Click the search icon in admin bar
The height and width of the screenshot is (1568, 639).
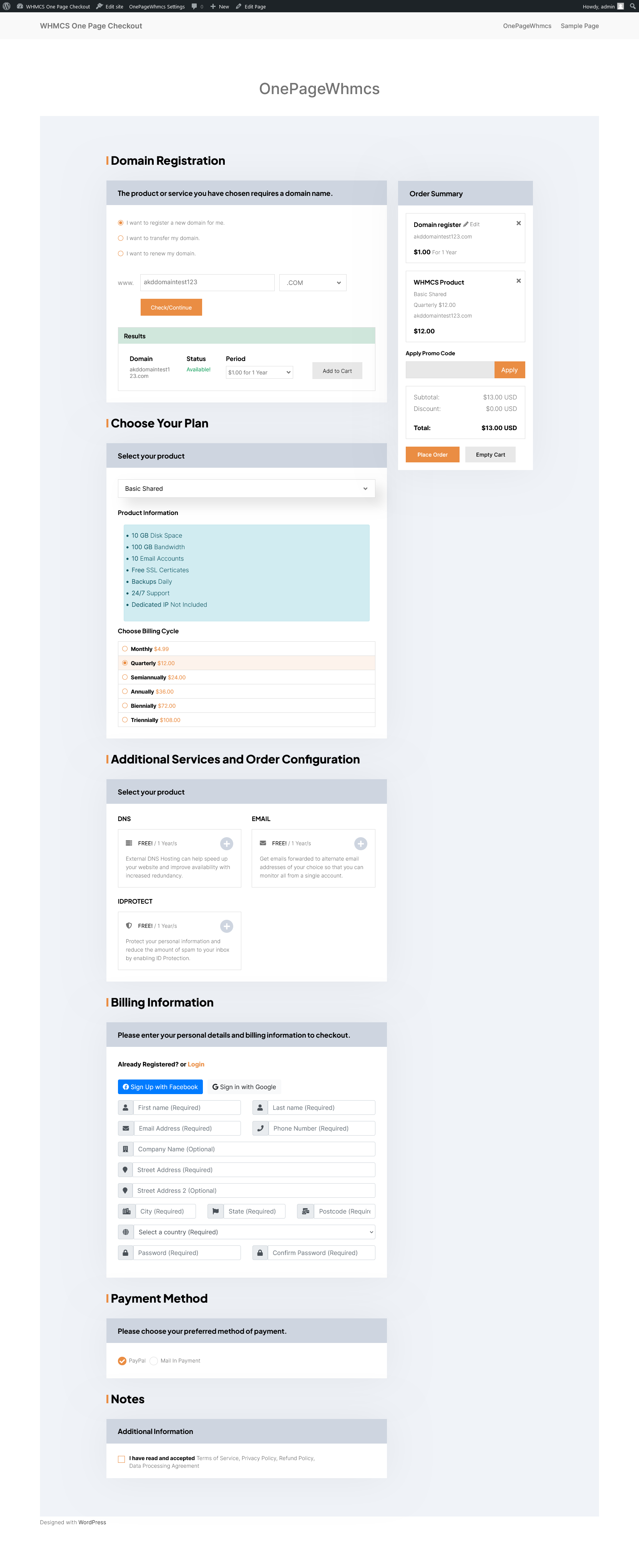(632, 6)
